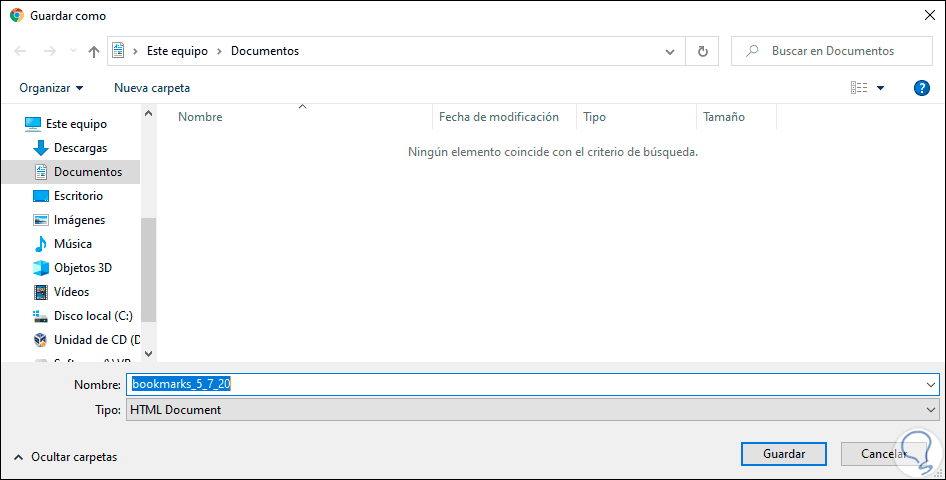The width and height of the screenshot is (946, 480).
Task: Click the Música note icon
Action: [x=40, y=244]
